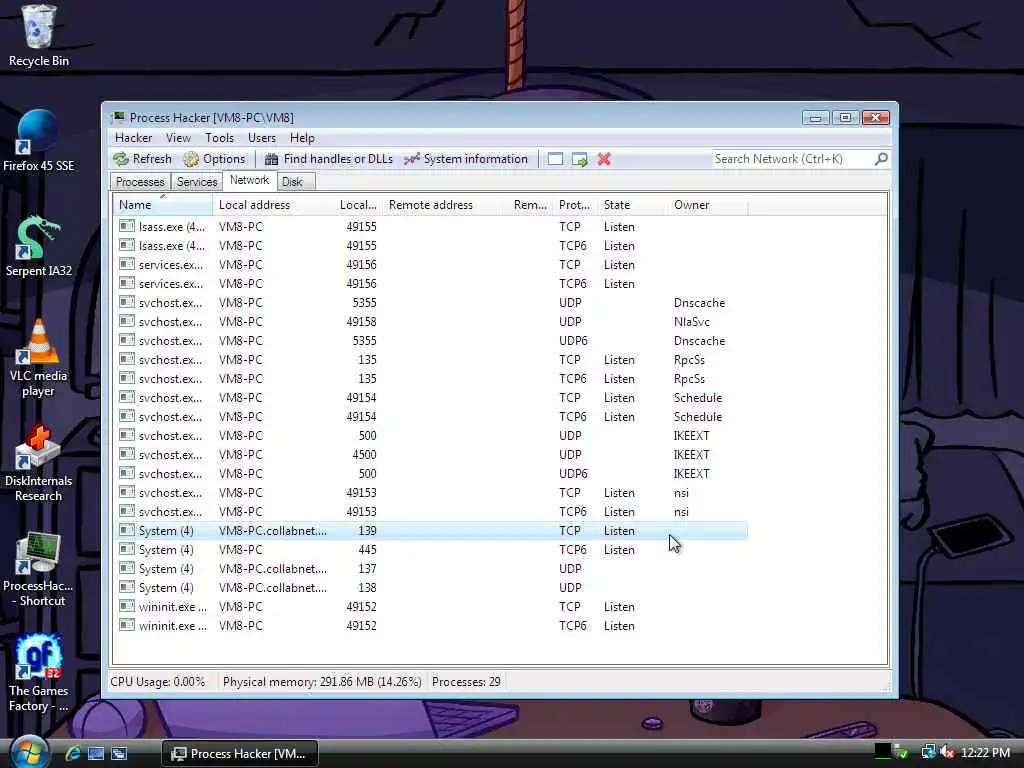Open Firefox 45 SSE desktop shortcut
1024x768 pixels.
coord(39,141)
